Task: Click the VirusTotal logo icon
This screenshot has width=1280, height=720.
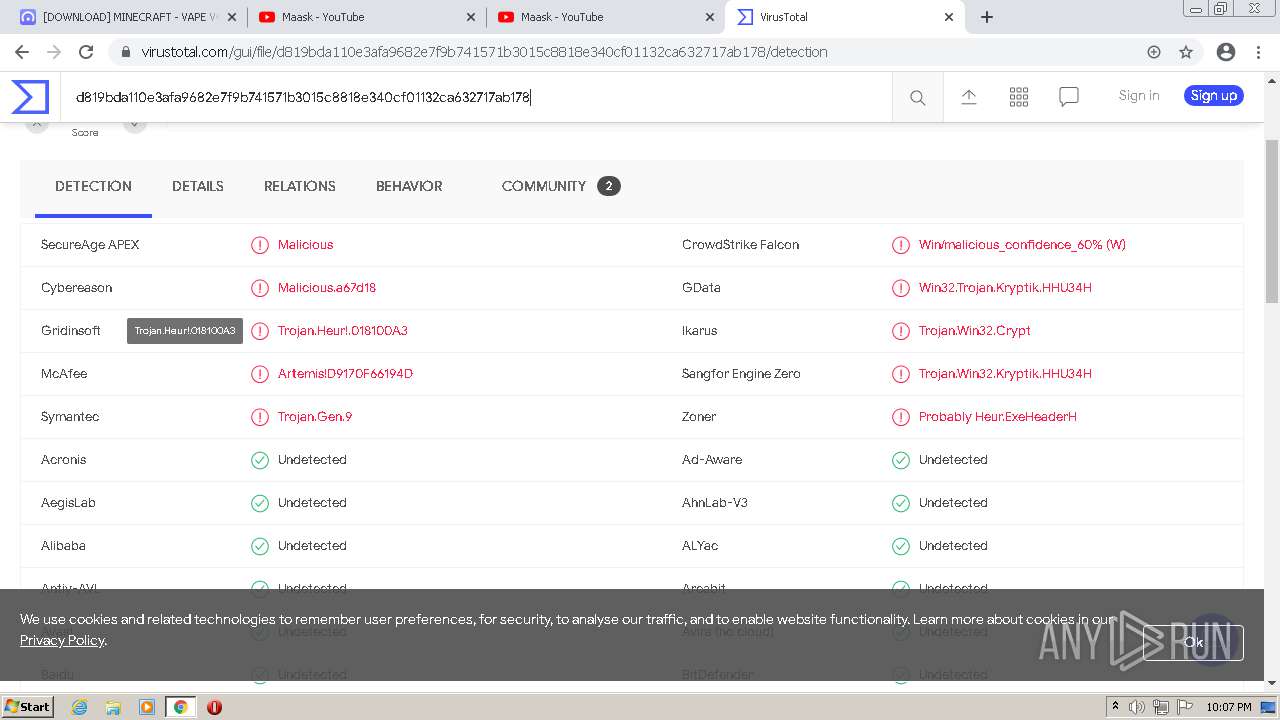Action: (30, 97)
